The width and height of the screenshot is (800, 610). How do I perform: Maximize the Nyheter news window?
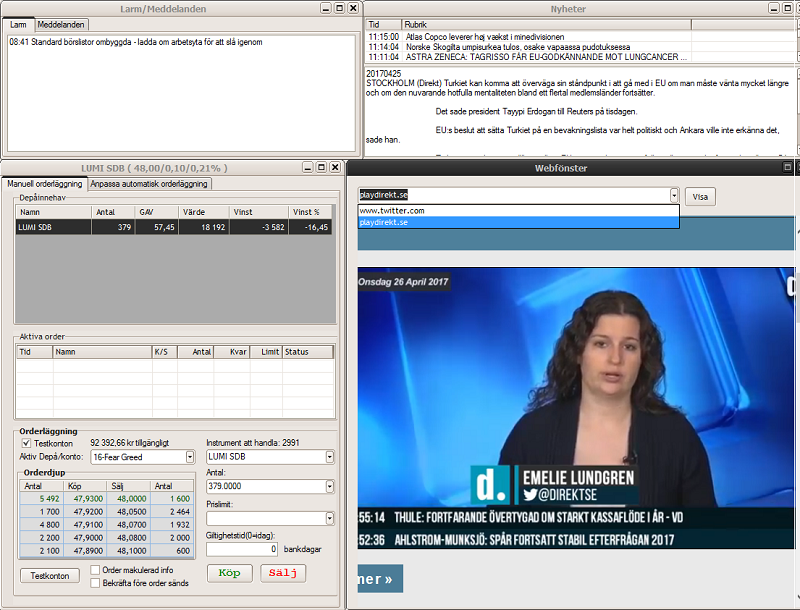tap(787, 8)
